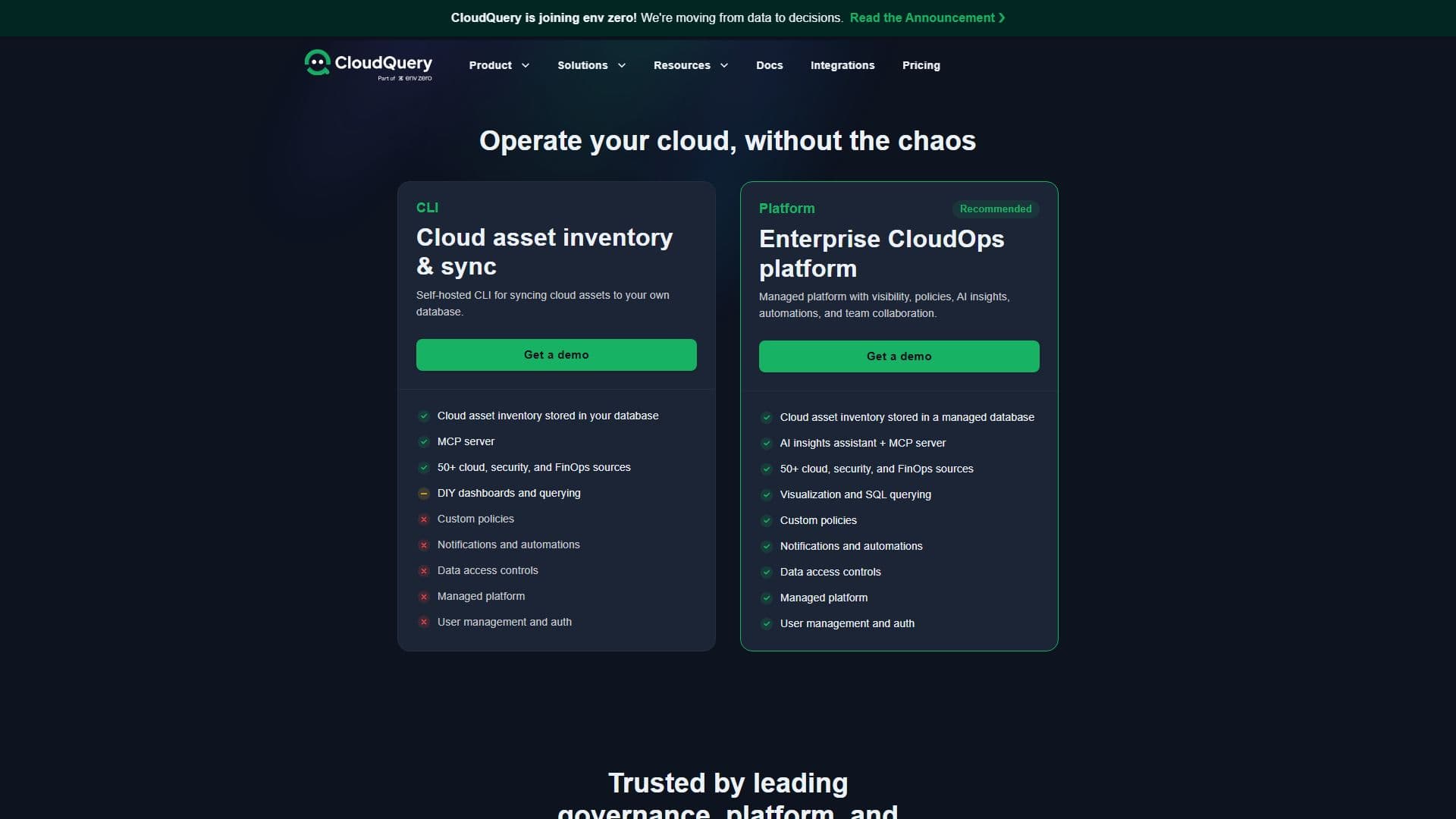
Task: Click red X icon beside CLI Data access controls
Action: 424,571
